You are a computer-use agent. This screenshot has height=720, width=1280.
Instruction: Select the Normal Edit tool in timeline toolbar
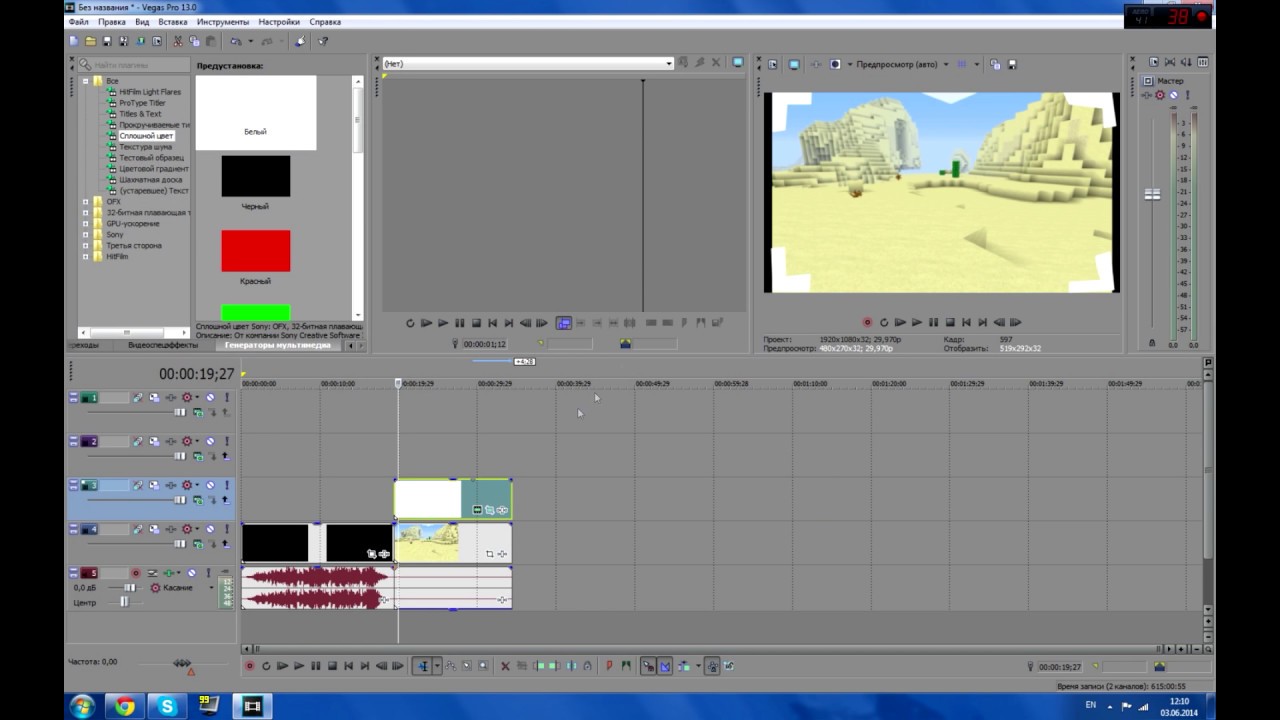click(x=423, y=666)
